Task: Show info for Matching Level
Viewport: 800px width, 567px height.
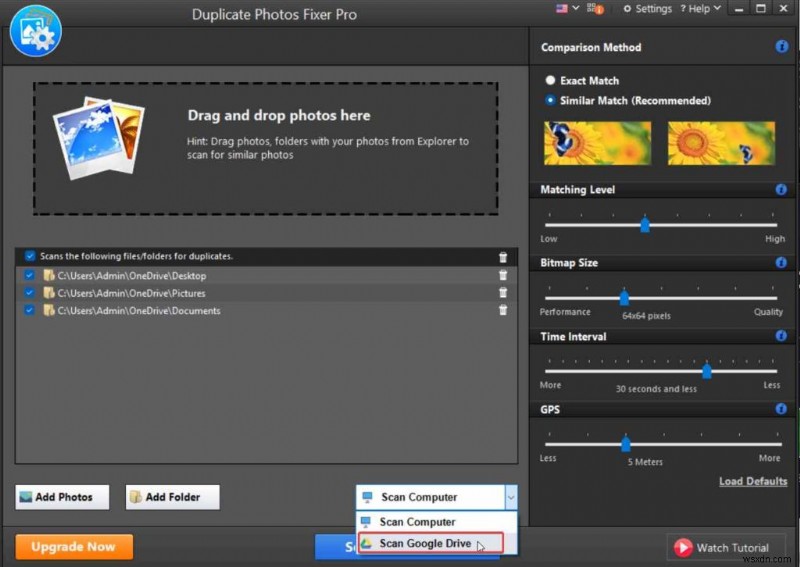Action: point(781,190)
